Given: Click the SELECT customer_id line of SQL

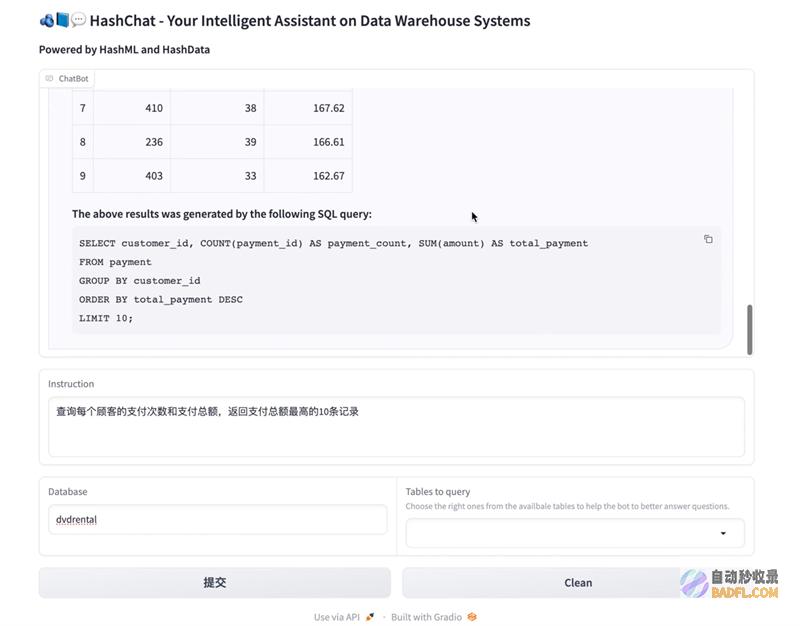Looking at the screenshot, I should click(x=334, y=243).
